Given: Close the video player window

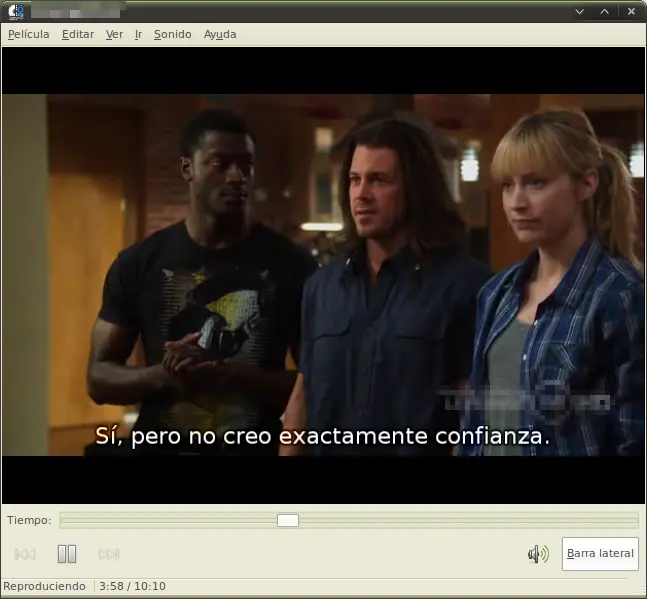Looking at the screenshot, I should [x=631, y=12].
